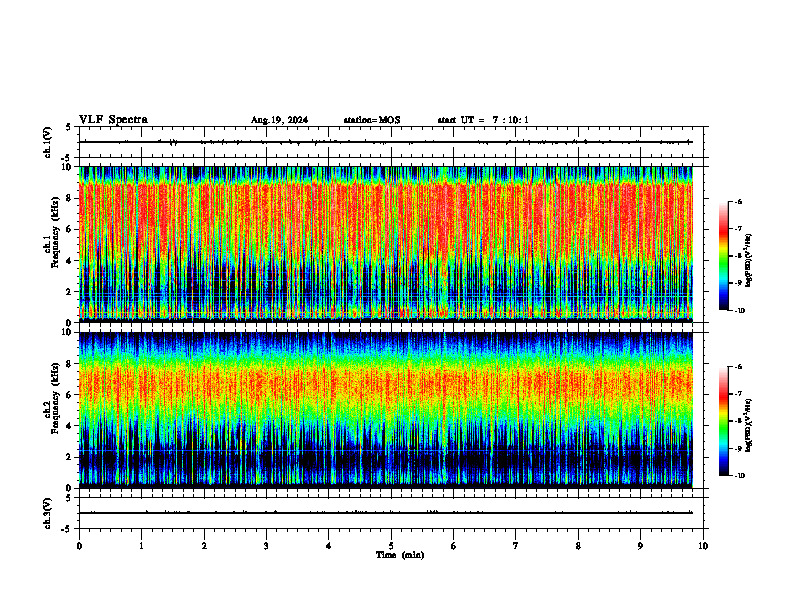
Task: Click the ch.1 voltage waveform trace panel
Action: 391,142
